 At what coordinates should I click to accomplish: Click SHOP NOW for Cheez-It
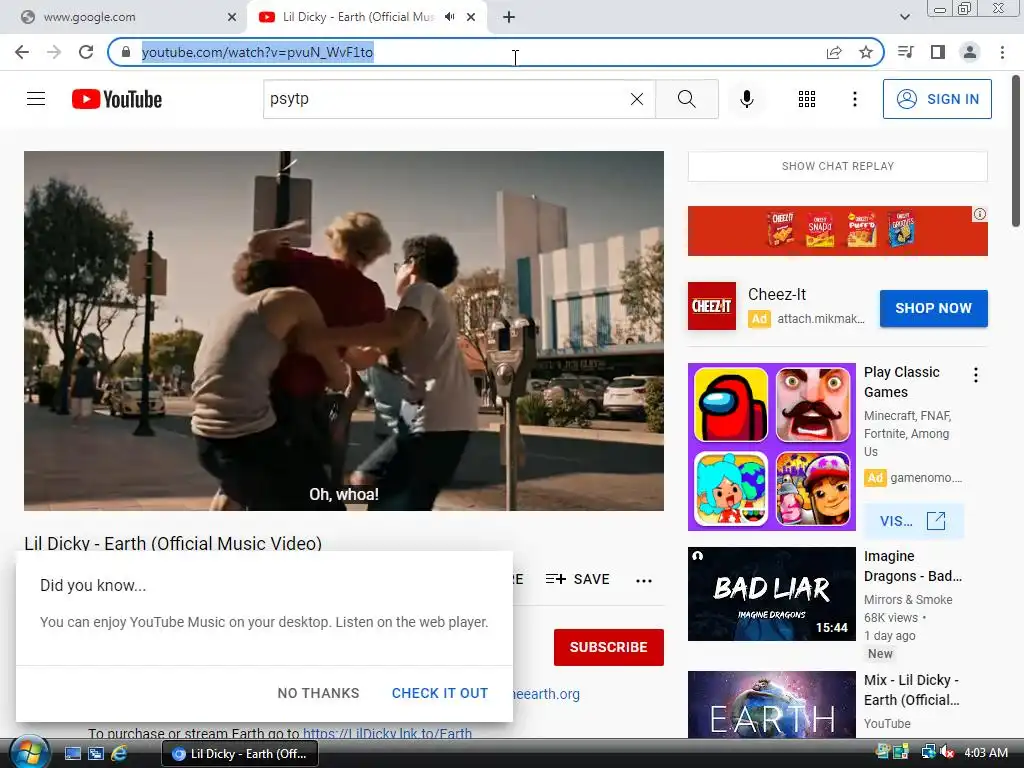(x=933, y=308)
